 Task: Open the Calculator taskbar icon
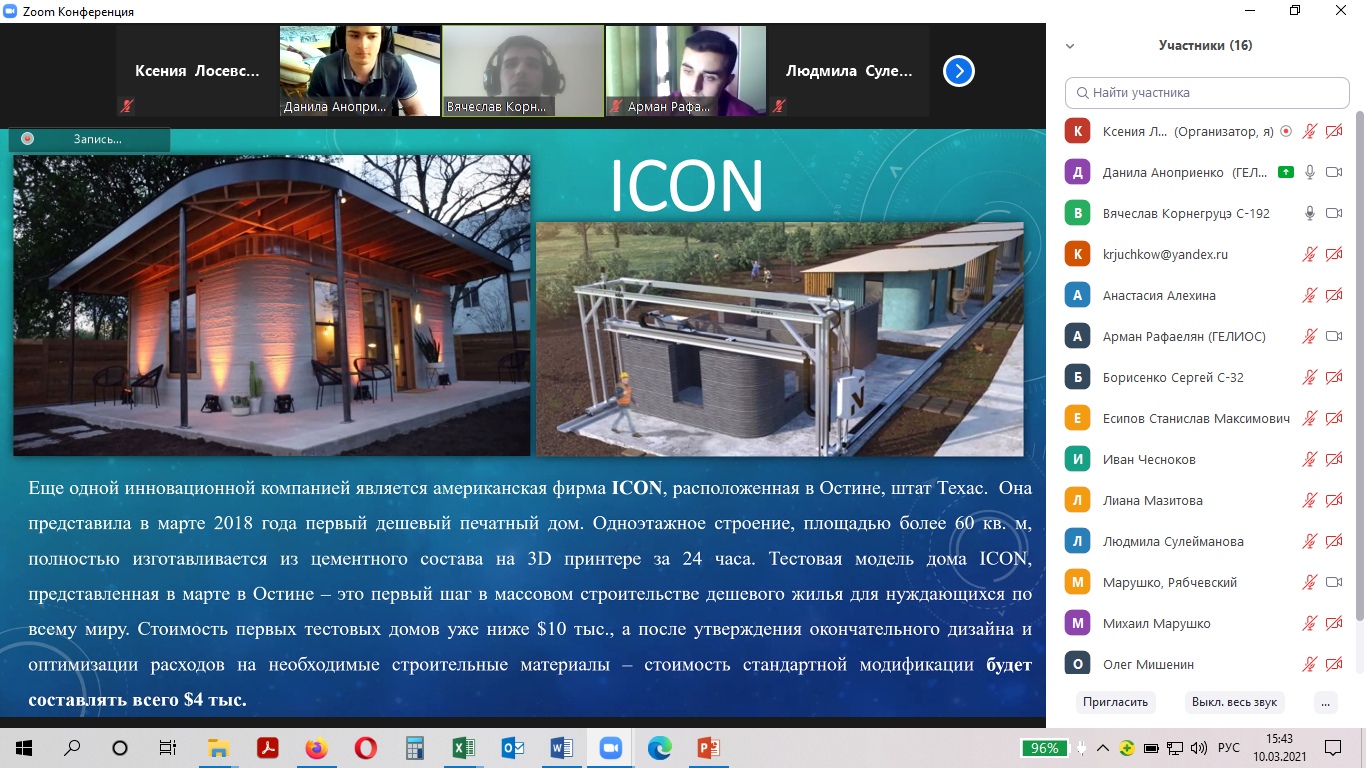pos(414,748)
